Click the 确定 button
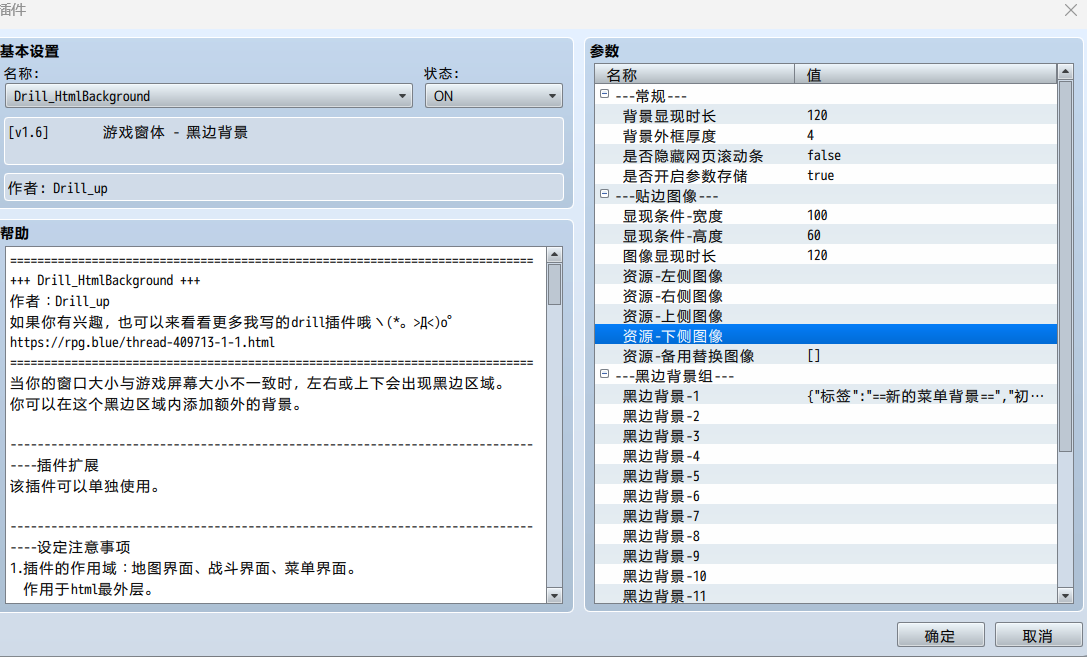 point(940,635)
